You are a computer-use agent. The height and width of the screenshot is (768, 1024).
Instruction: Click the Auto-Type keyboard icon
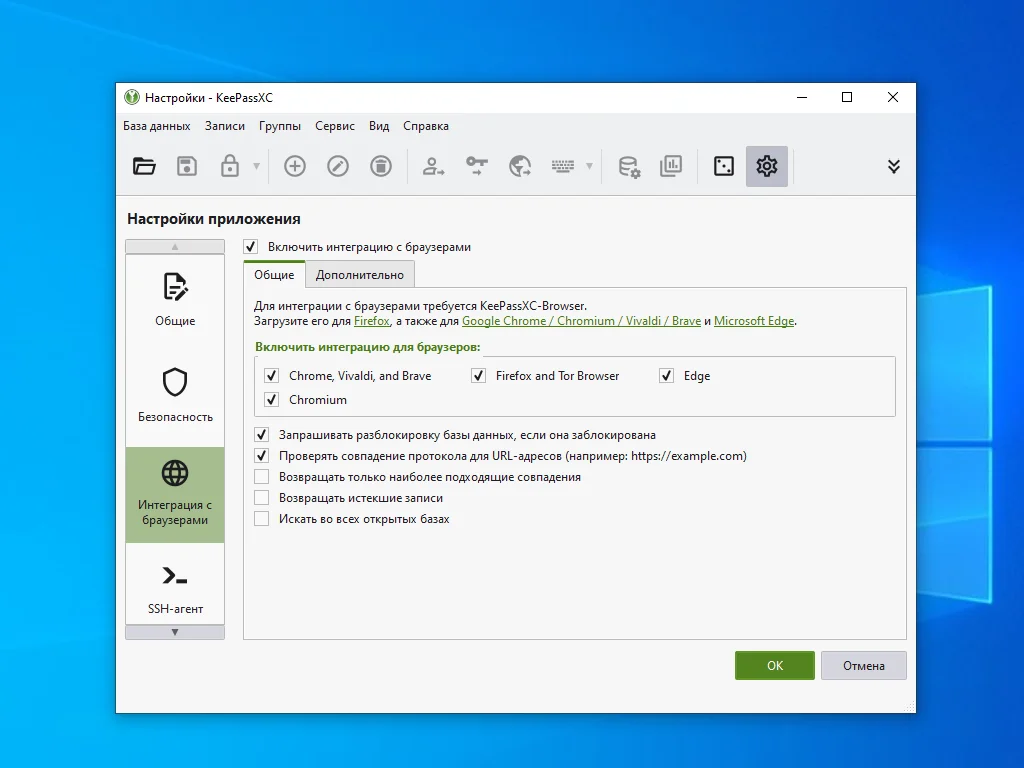click(x=562, y=167)
